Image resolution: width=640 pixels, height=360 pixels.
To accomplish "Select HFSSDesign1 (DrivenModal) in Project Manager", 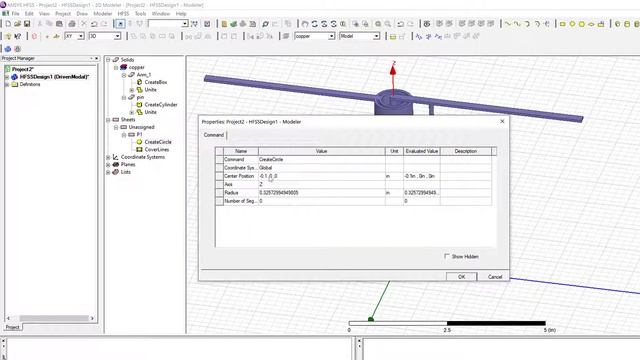I will [54, 77].
